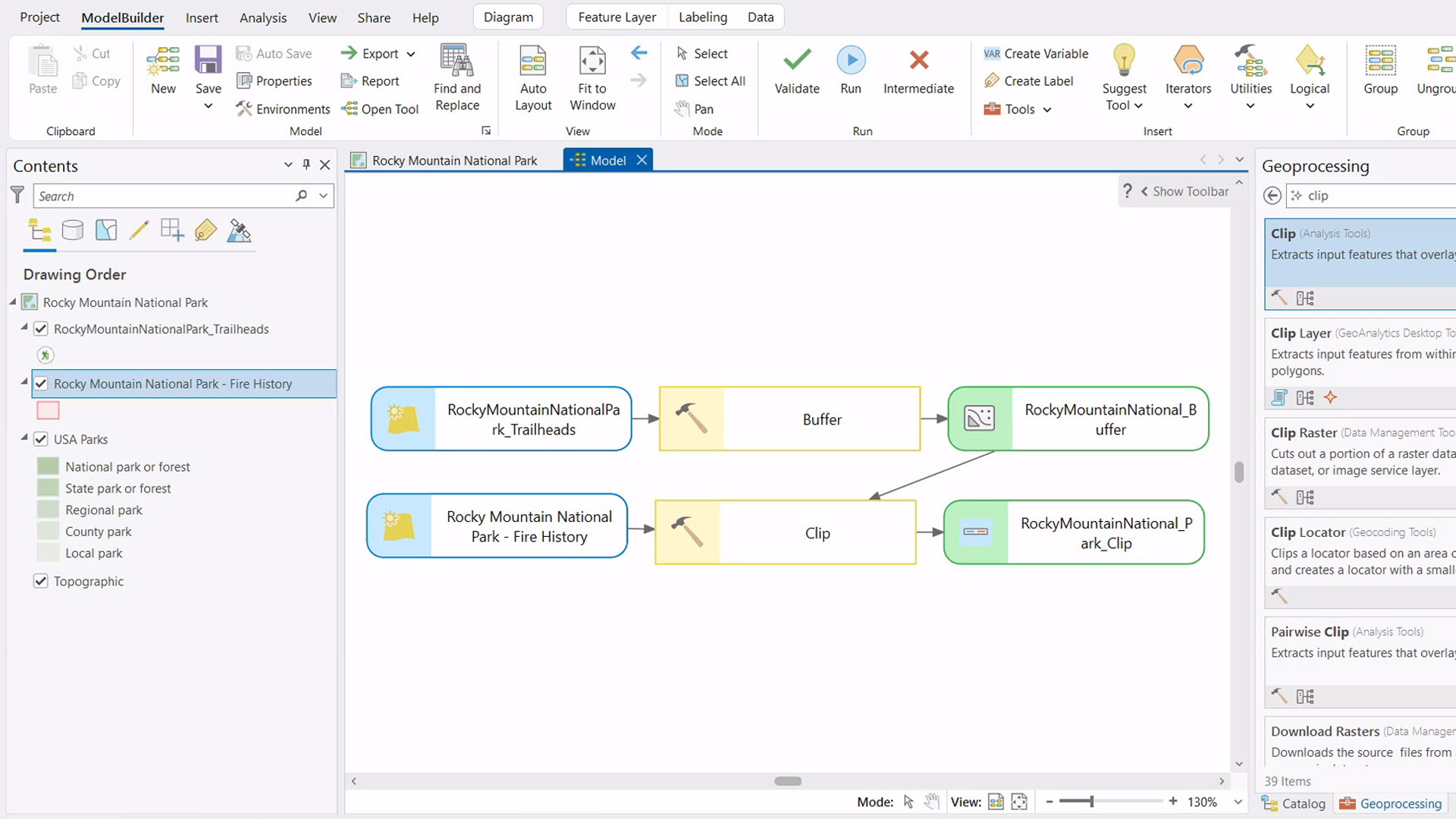
Task: Click the Create Variable button
Action: pos(1036,54)
